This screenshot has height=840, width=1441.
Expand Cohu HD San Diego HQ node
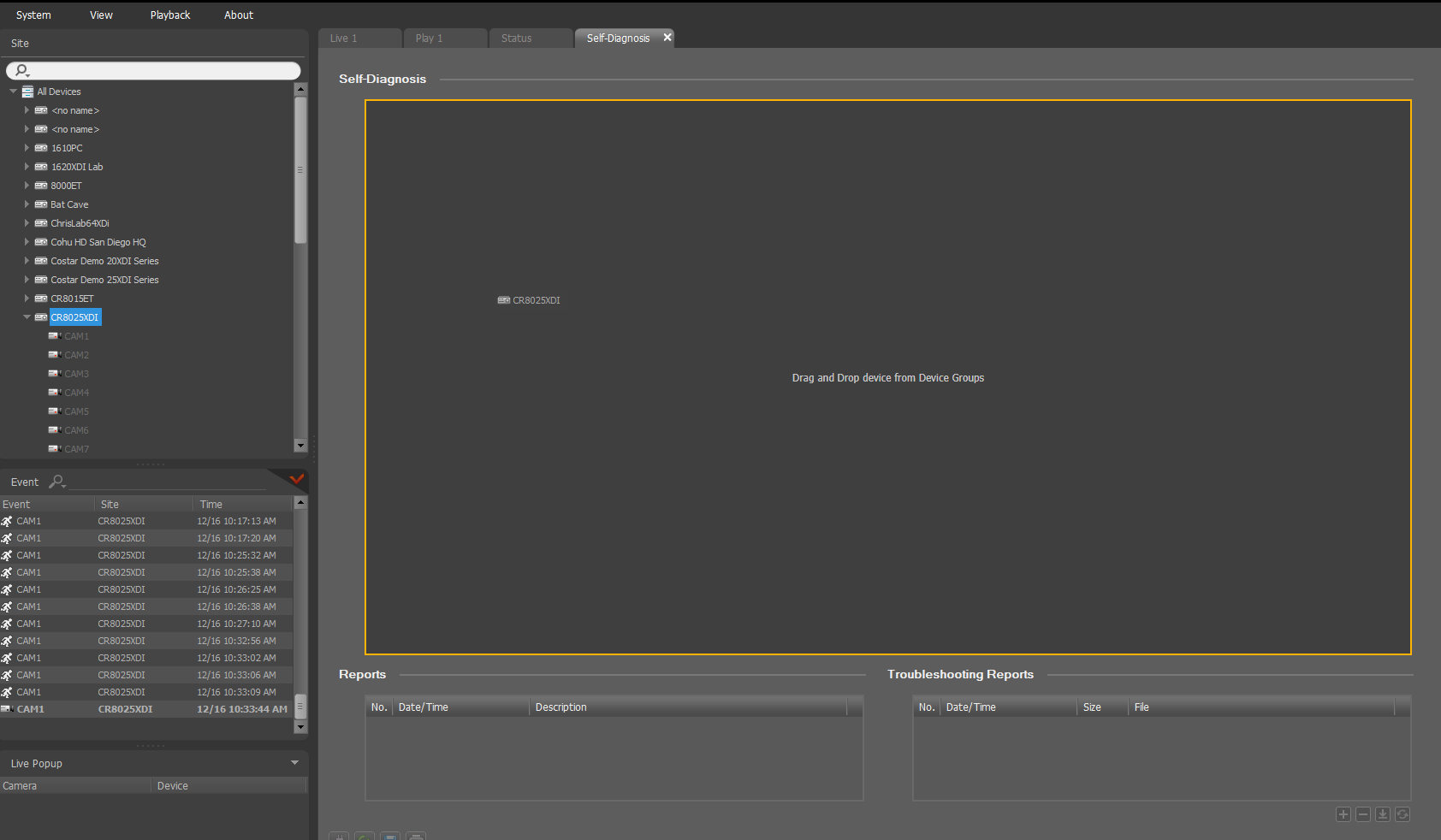tap(27, 242)
